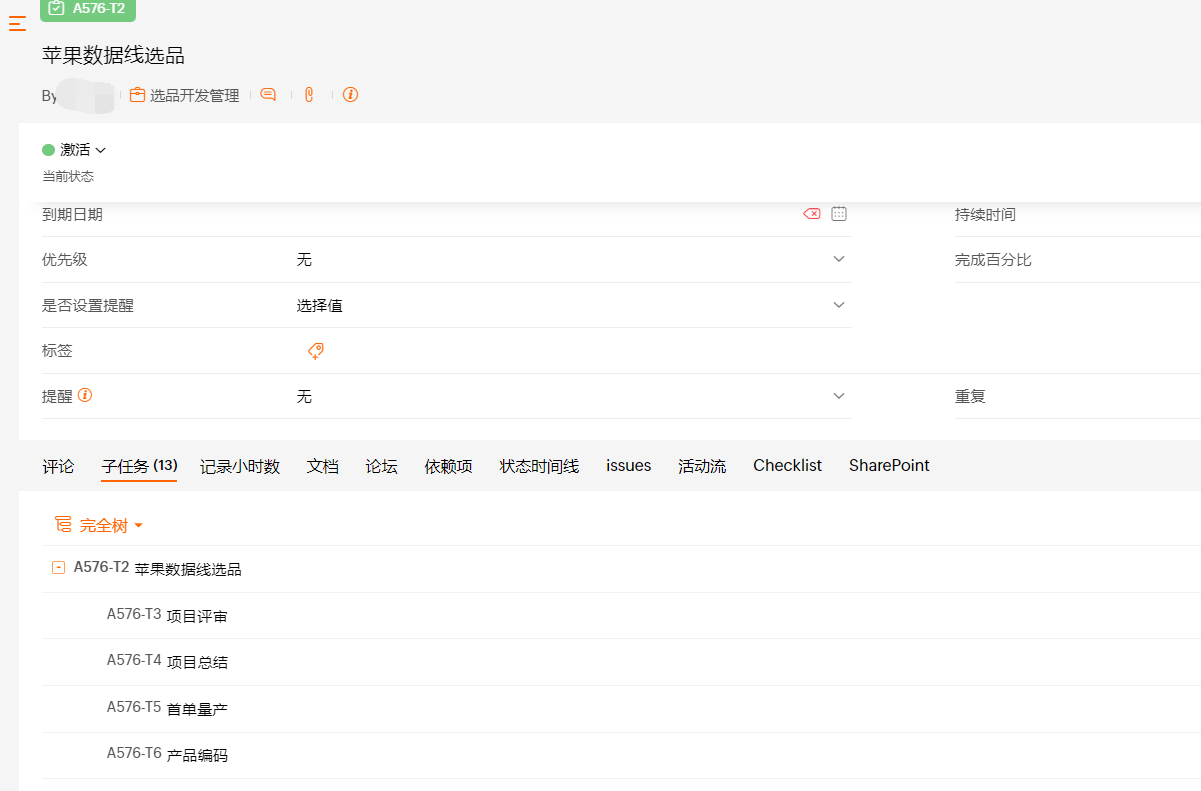
Task: Open the 激活 status dropdown
Action: pyautogui.click(x=75, y=150)
